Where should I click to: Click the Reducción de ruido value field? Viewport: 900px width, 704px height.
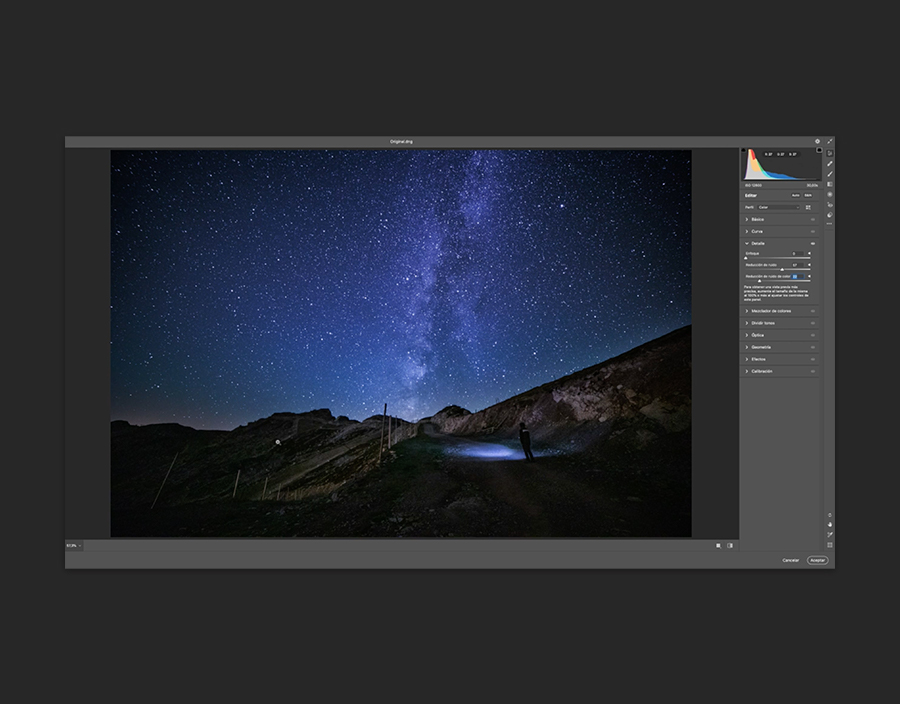(x=798, y=265)
